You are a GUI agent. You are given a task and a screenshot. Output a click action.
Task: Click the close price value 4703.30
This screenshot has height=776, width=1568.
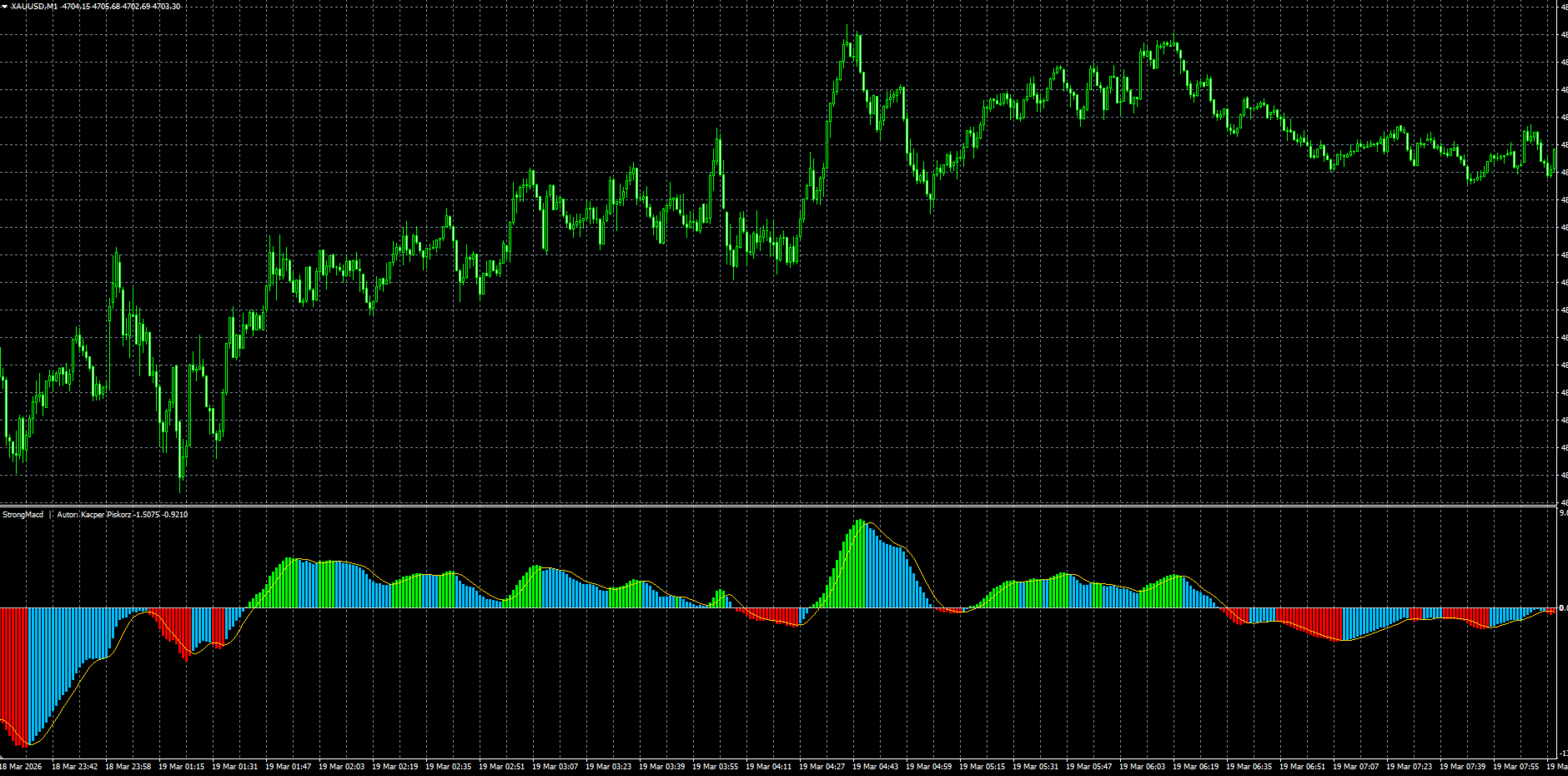(167, 7)
